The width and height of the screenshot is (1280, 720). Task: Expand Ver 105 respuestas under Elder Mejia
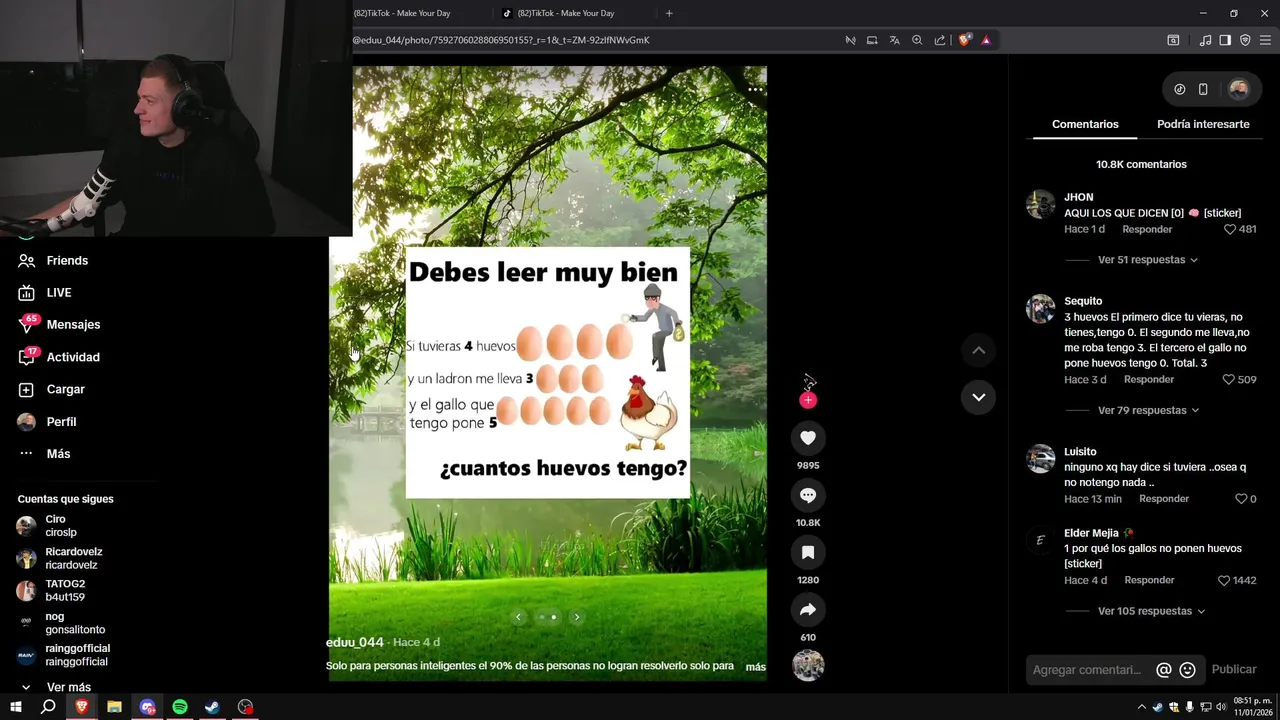pyautogui.click(x=1151, y=611)
